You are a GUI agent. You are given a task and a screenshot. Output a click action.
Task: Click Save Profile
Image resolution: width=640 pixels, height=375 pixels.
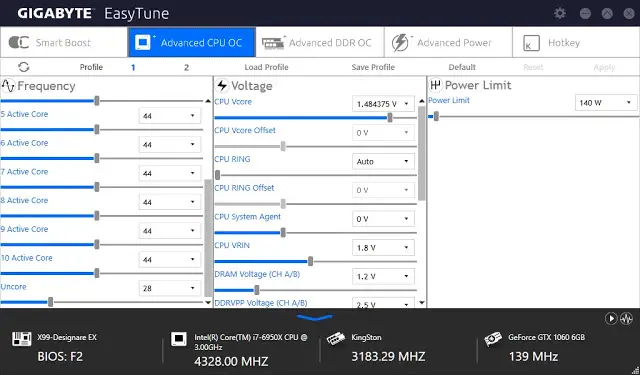click(373, 67)
